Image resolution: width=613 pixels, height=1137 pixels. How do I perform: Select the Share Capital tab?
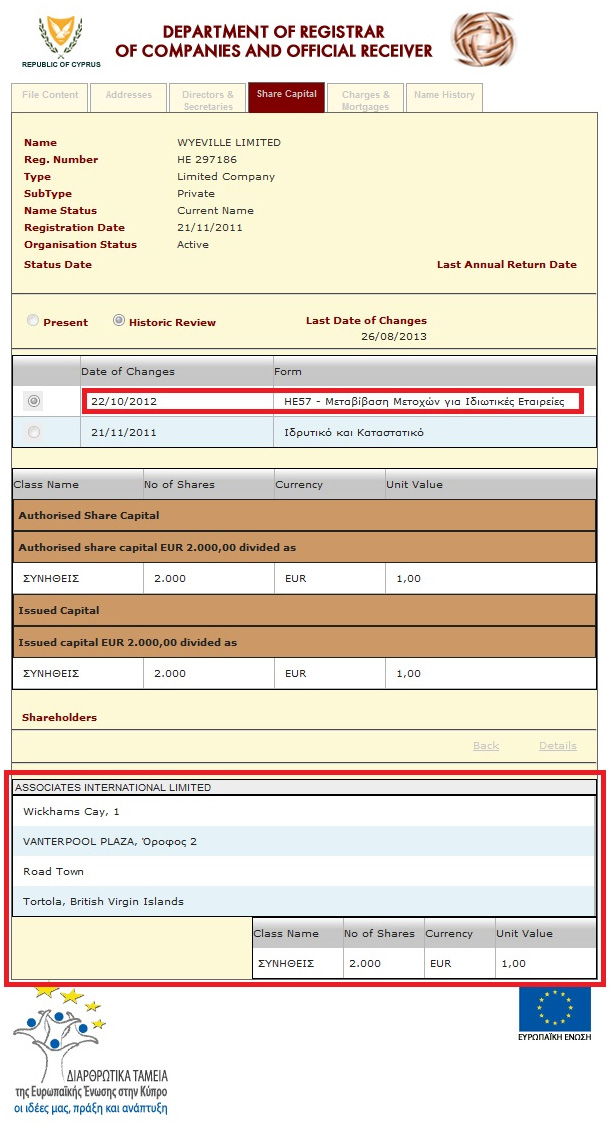click(x=286, y=95)
